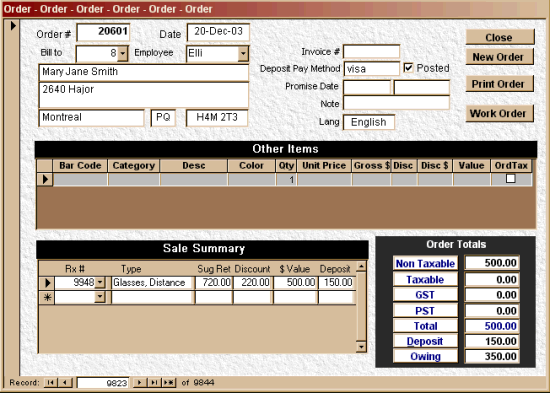Screen dimensions: 550x393
Task: Open the Bill to dropdown
Action: 122,54
